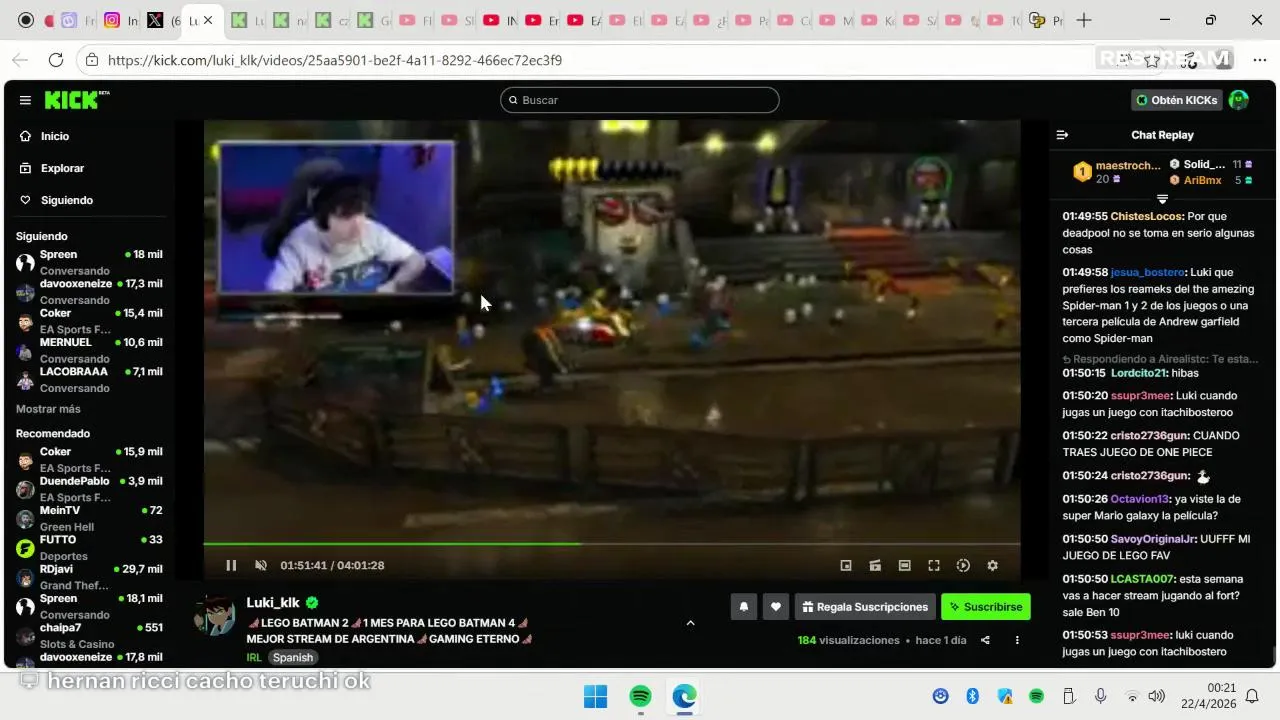Open Coker channel under Siguiendo
The height and width of the screenshot is (720, 1280).
pos(89,320)
